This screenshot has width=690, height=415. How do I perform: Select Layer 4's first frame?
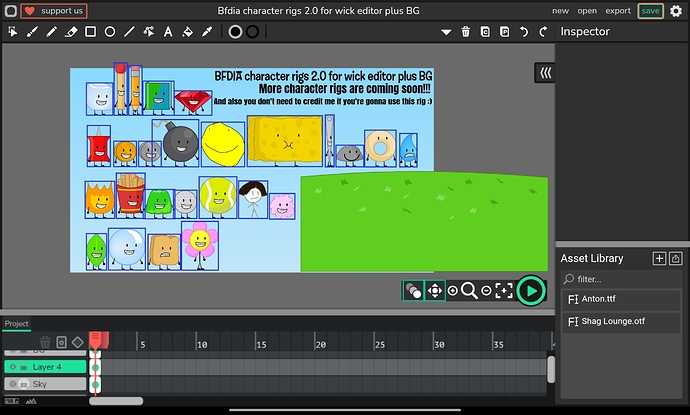(95, 367)
